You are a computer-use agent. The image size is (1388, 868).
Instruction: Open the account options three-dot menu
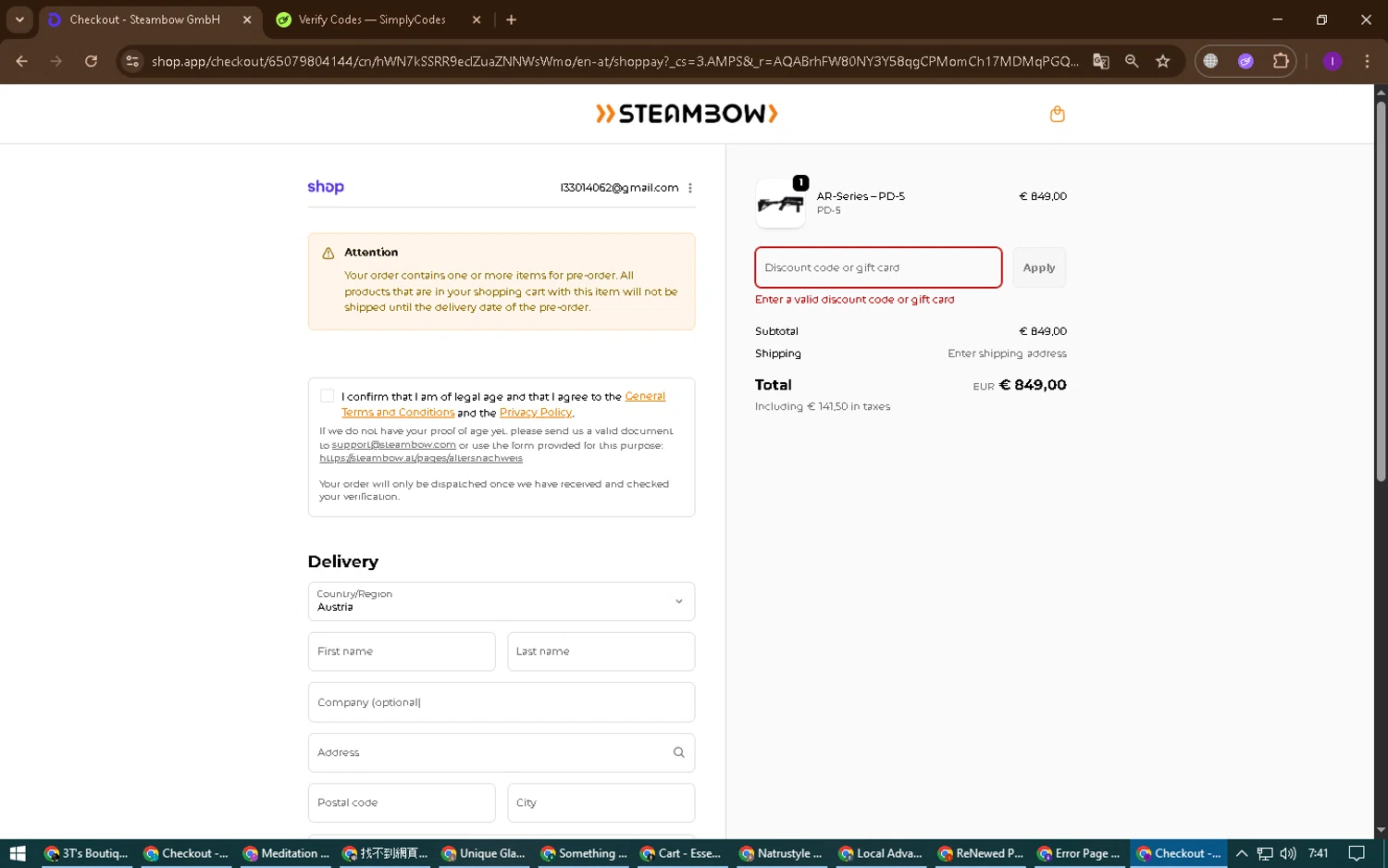click(x=690, y=188)
